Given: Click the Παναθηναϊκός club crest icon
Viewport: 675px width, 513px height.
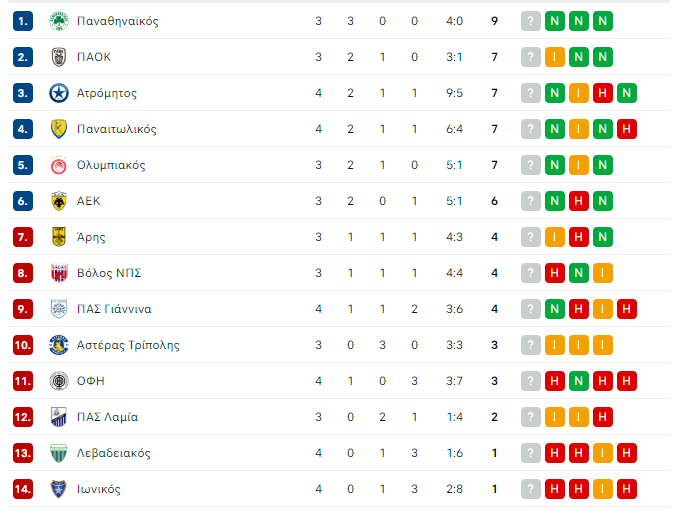Looking at the screenshot, I should tap(59, 21).
